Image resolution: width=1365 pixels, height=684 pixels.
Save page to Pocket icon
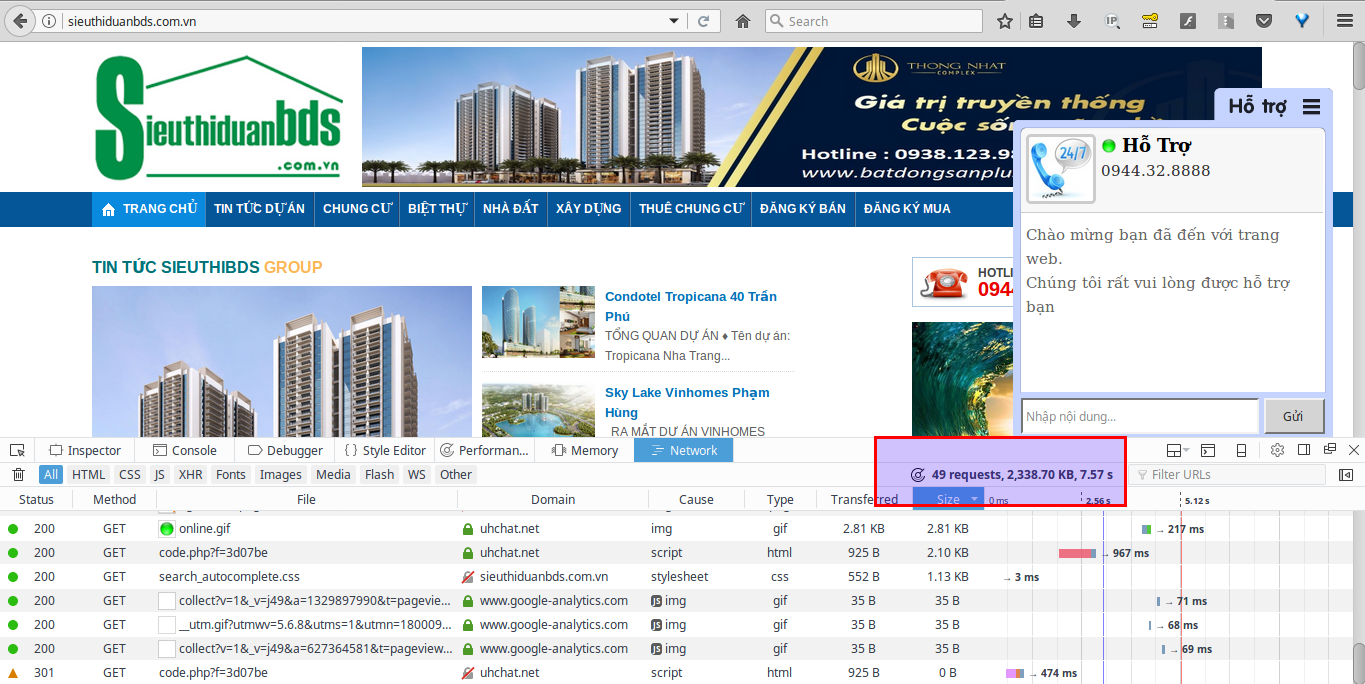point(1264,21)
